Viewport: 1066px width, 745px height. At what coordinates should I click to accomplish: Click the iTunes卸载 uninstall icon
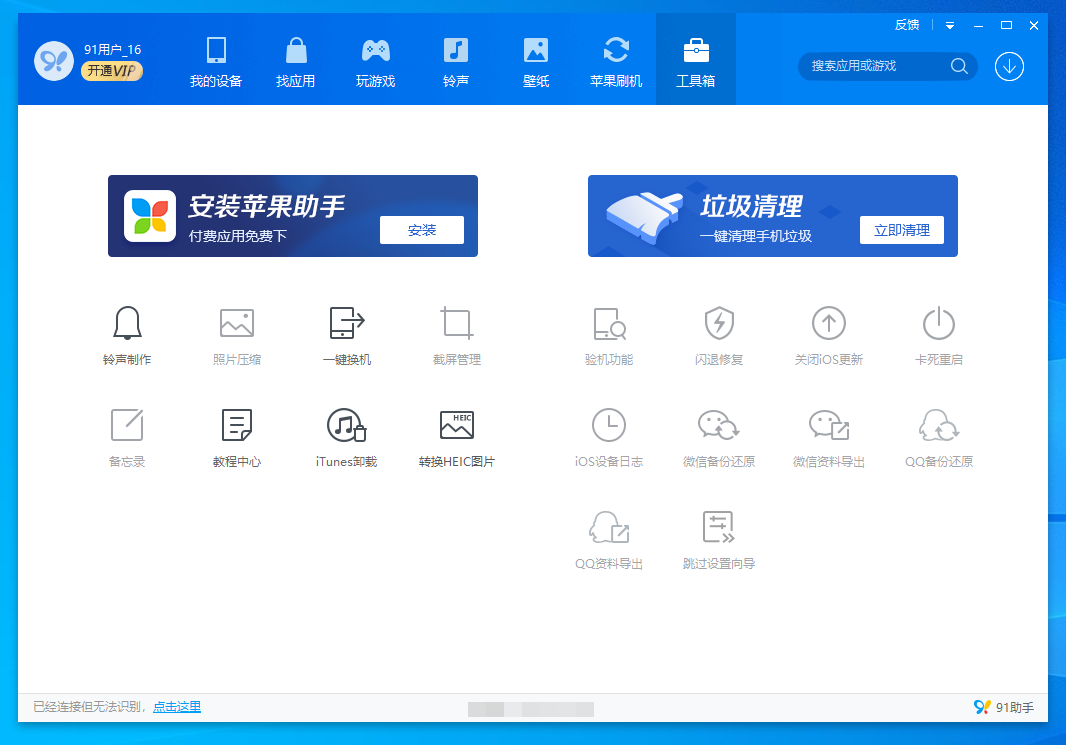(346, 426)
